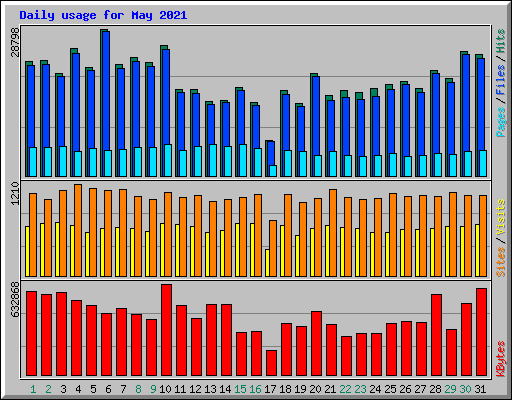This screenshot has width=512, height=400.
Task: Click the 'Daily usage for May 2021' title
Action: tap(103, 15)
